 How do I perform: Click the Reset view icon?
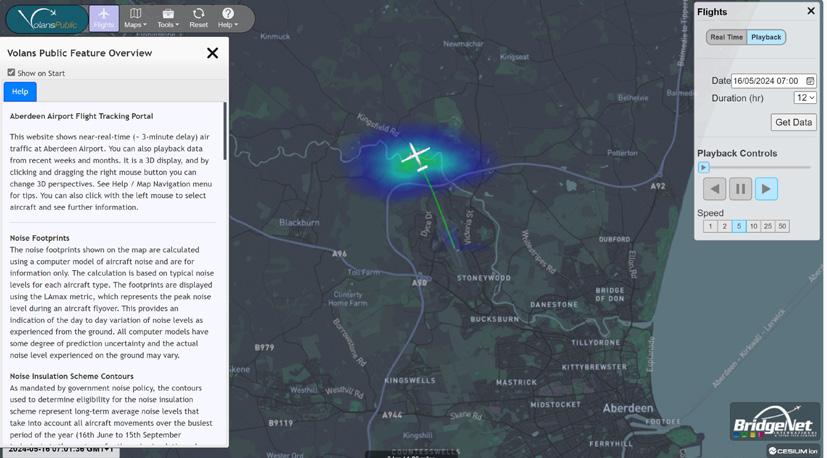(x=199, y=18)
